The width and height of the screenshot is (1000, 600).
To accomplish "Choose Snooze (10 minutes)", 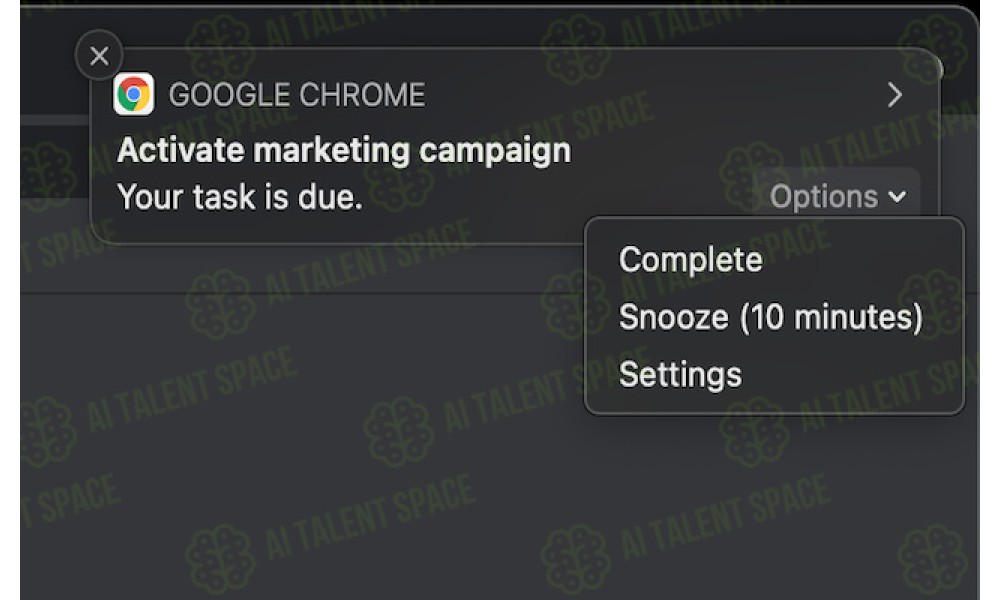I will pos(770,317).
